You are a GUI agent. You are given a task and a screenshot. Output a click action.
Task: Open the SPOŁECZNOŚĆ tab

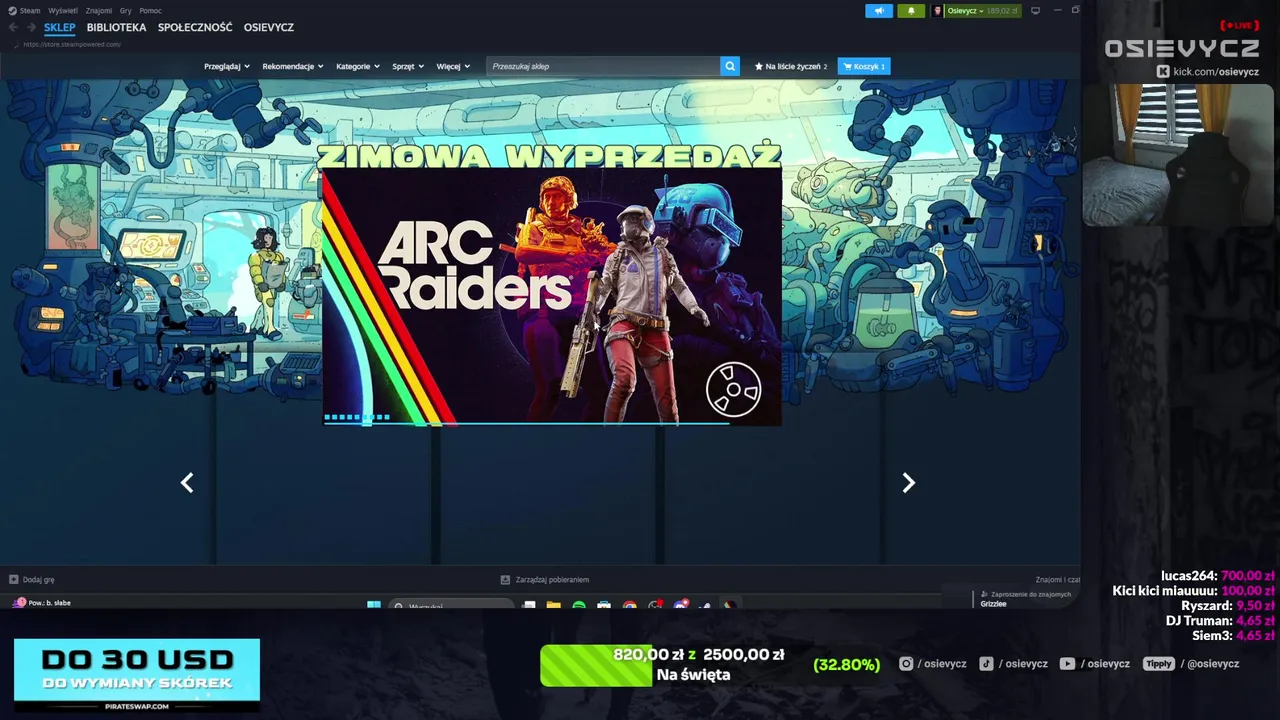[x=195, y=27]
